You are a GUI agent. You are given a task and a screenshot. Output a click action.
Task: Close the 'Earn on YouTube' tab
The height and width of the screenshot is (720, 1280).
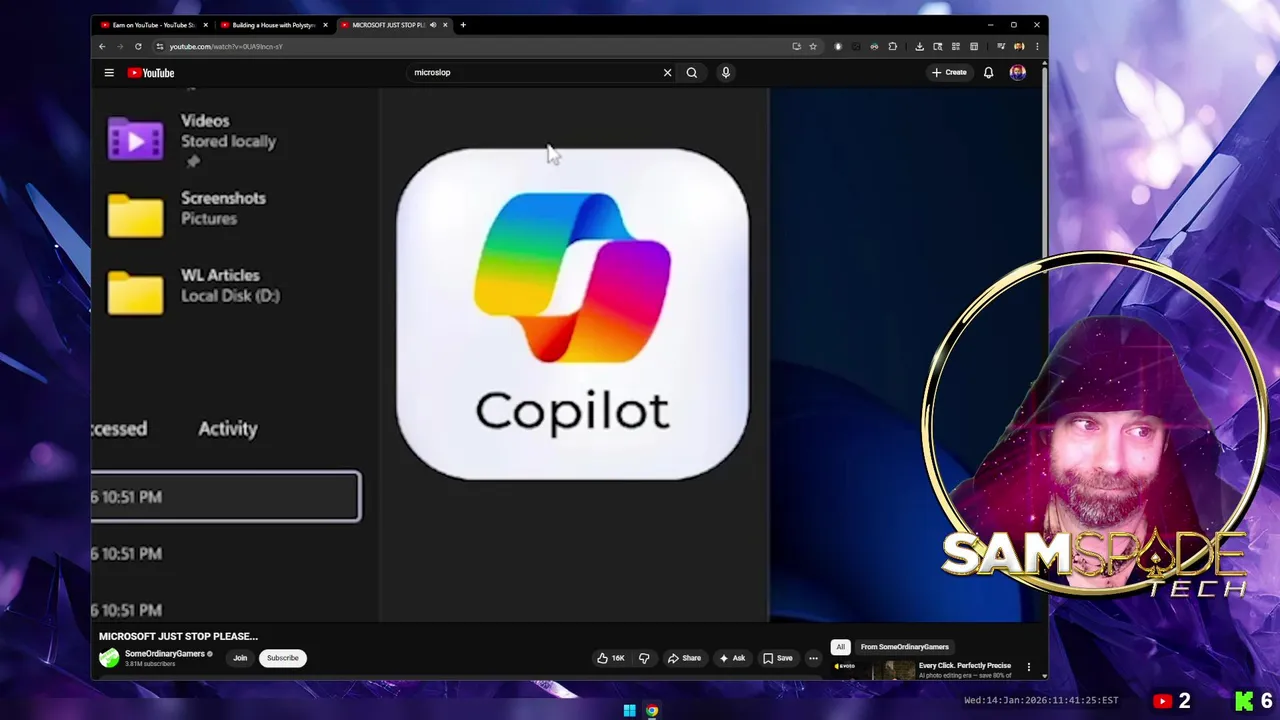tap(205, 25)
